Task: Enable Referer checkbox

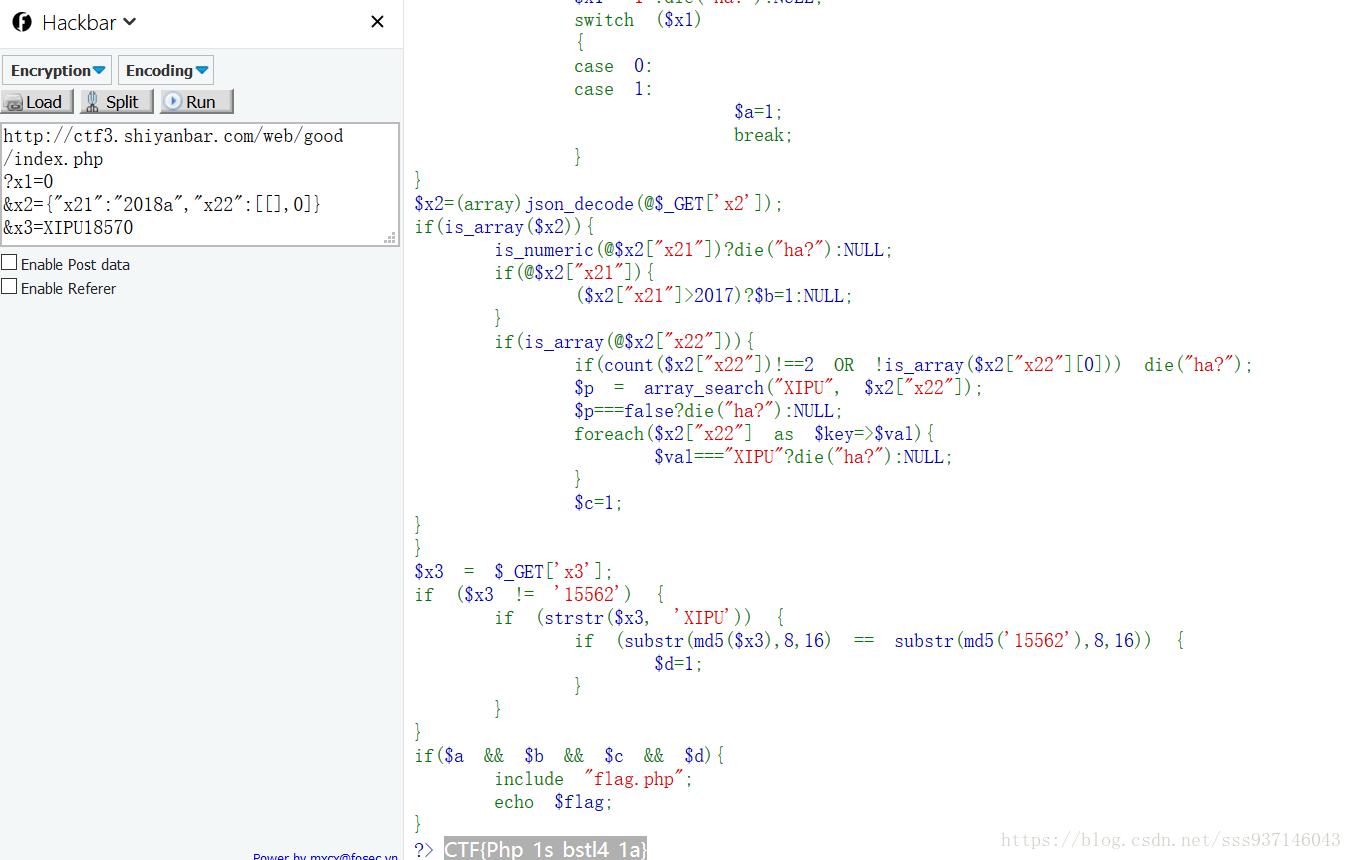Action: point(9,287)
